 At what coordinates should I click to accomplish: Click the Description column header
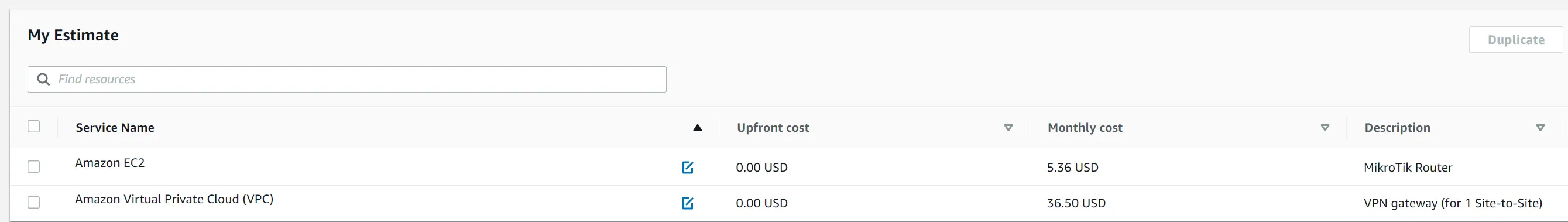pos(1397,128)
